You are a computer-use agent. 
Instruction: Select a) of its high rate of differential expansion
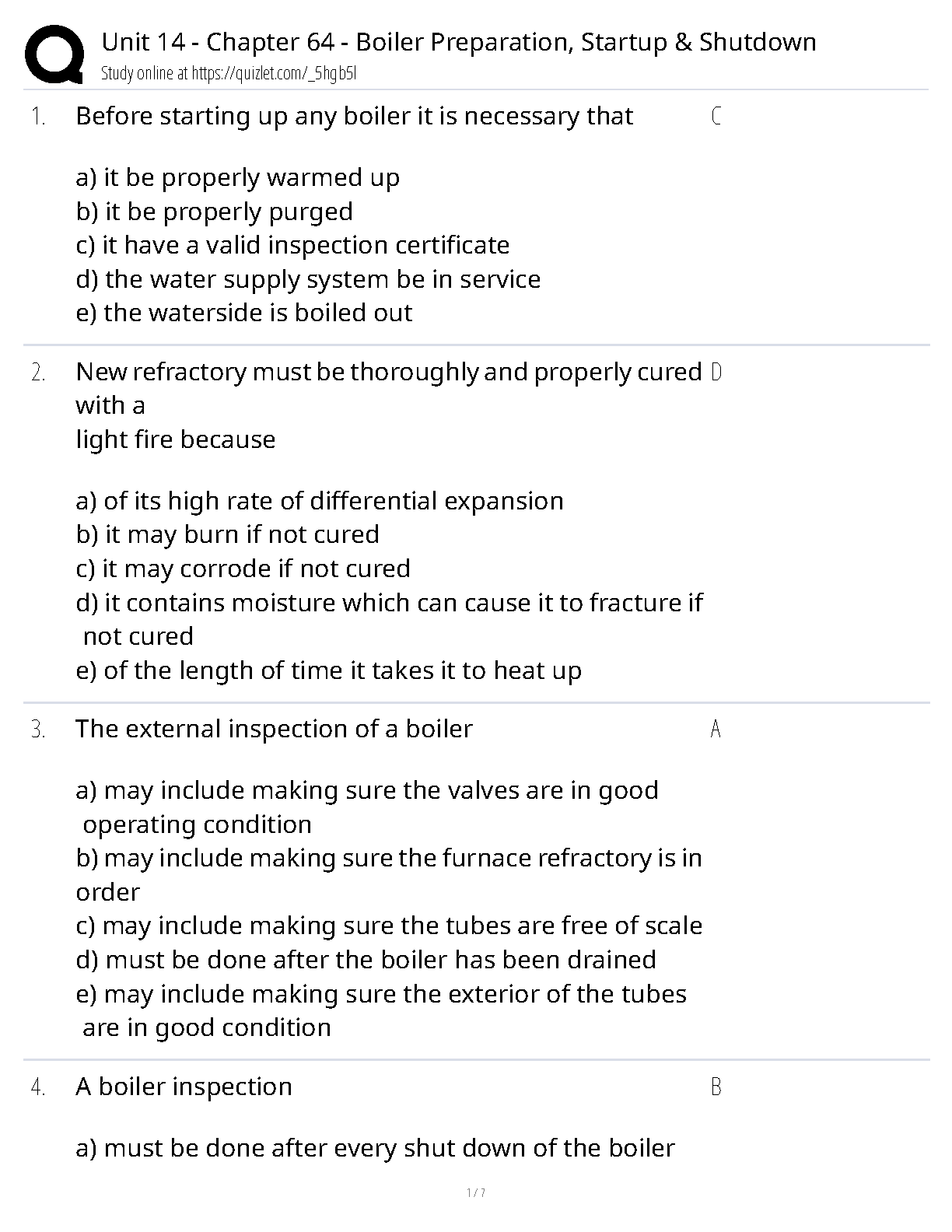320,501
